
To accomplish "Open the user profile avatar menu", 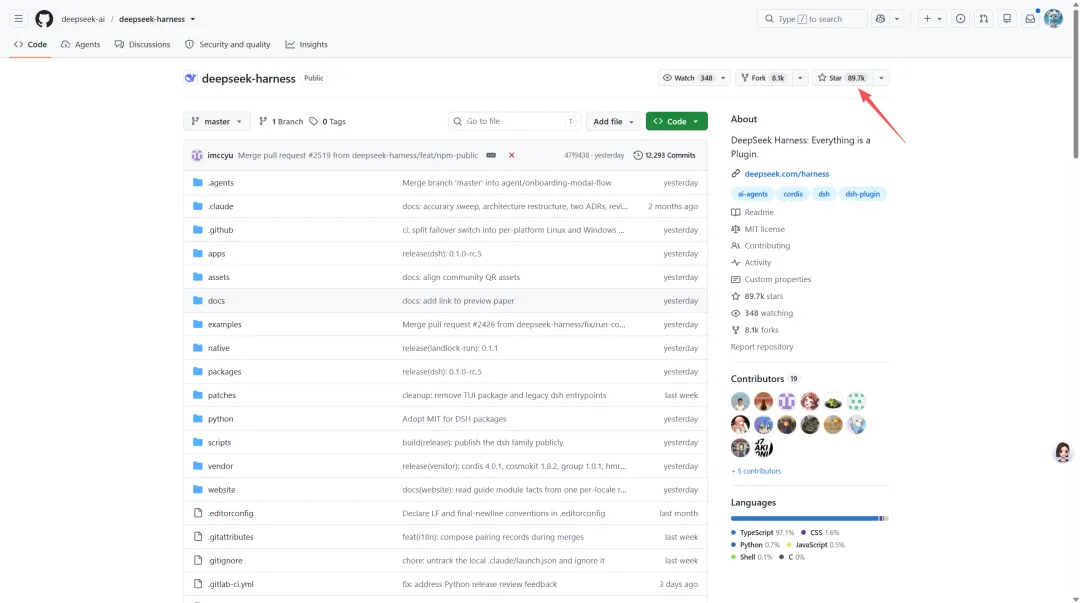I will click(1053, 19).
